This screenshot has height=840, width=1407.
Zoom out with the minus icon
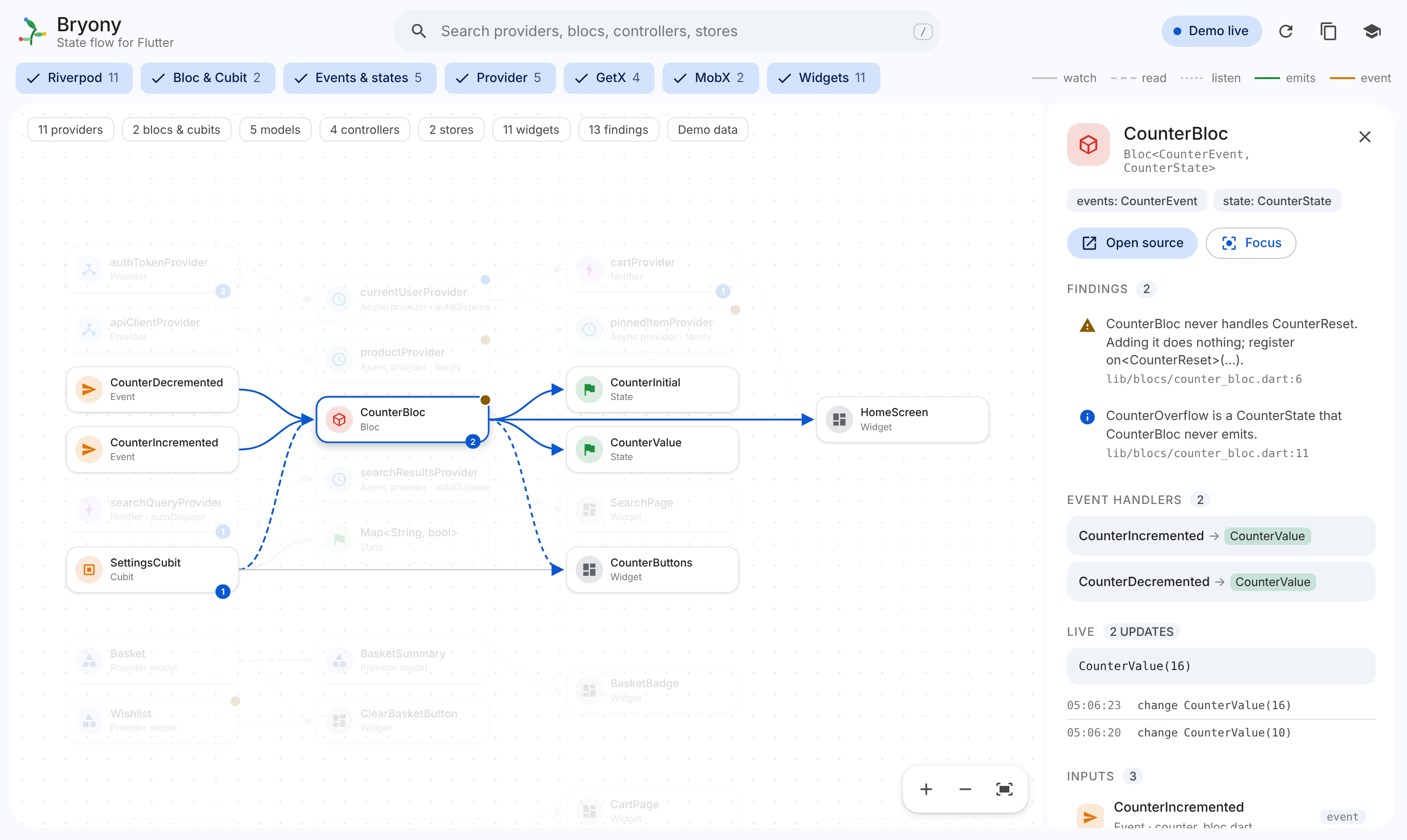[965, 789]
